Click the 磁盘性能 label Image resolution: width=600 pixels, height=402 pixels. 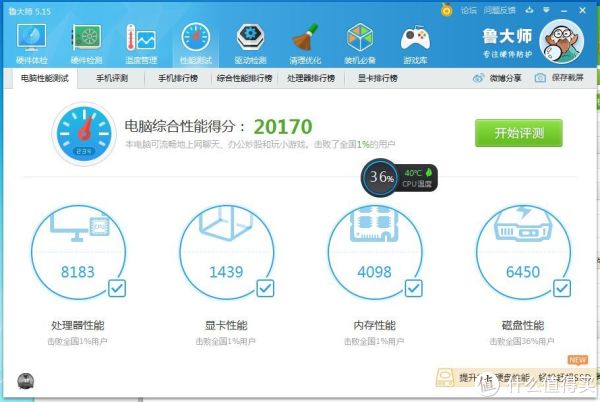(x=523, y=326)
